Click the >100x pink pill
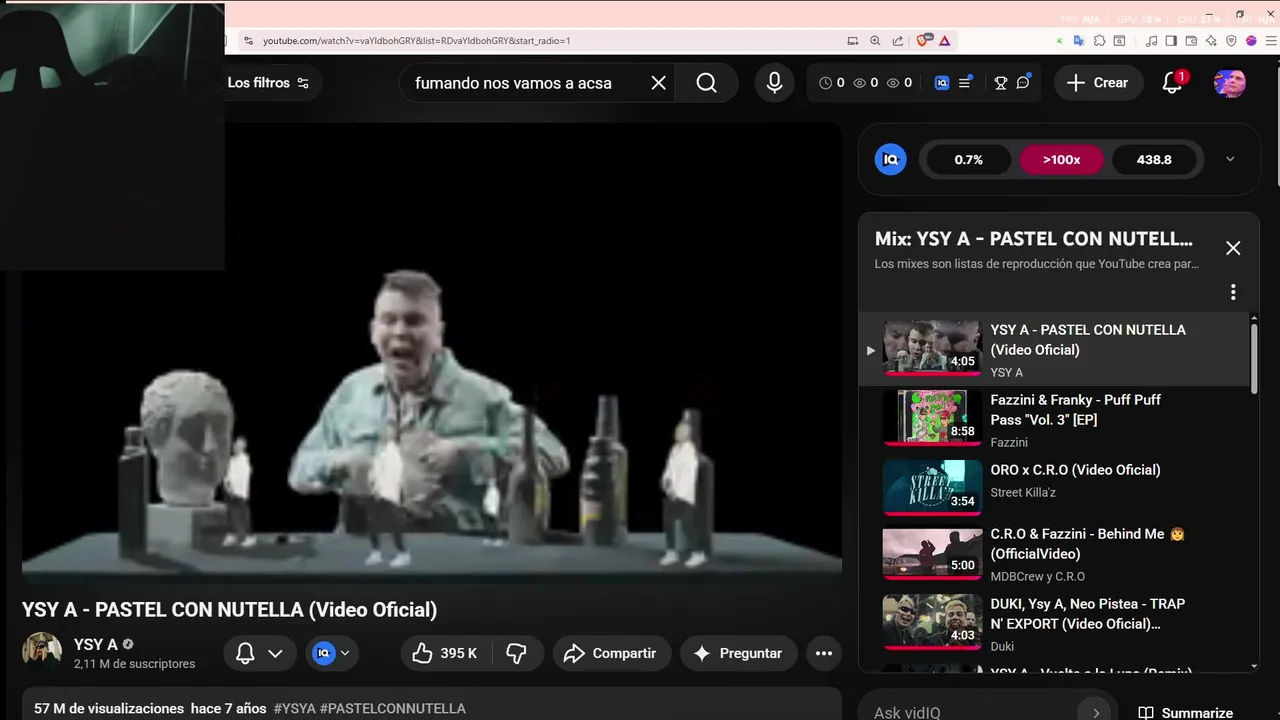1280x720 pixels. click(1061, 159)
